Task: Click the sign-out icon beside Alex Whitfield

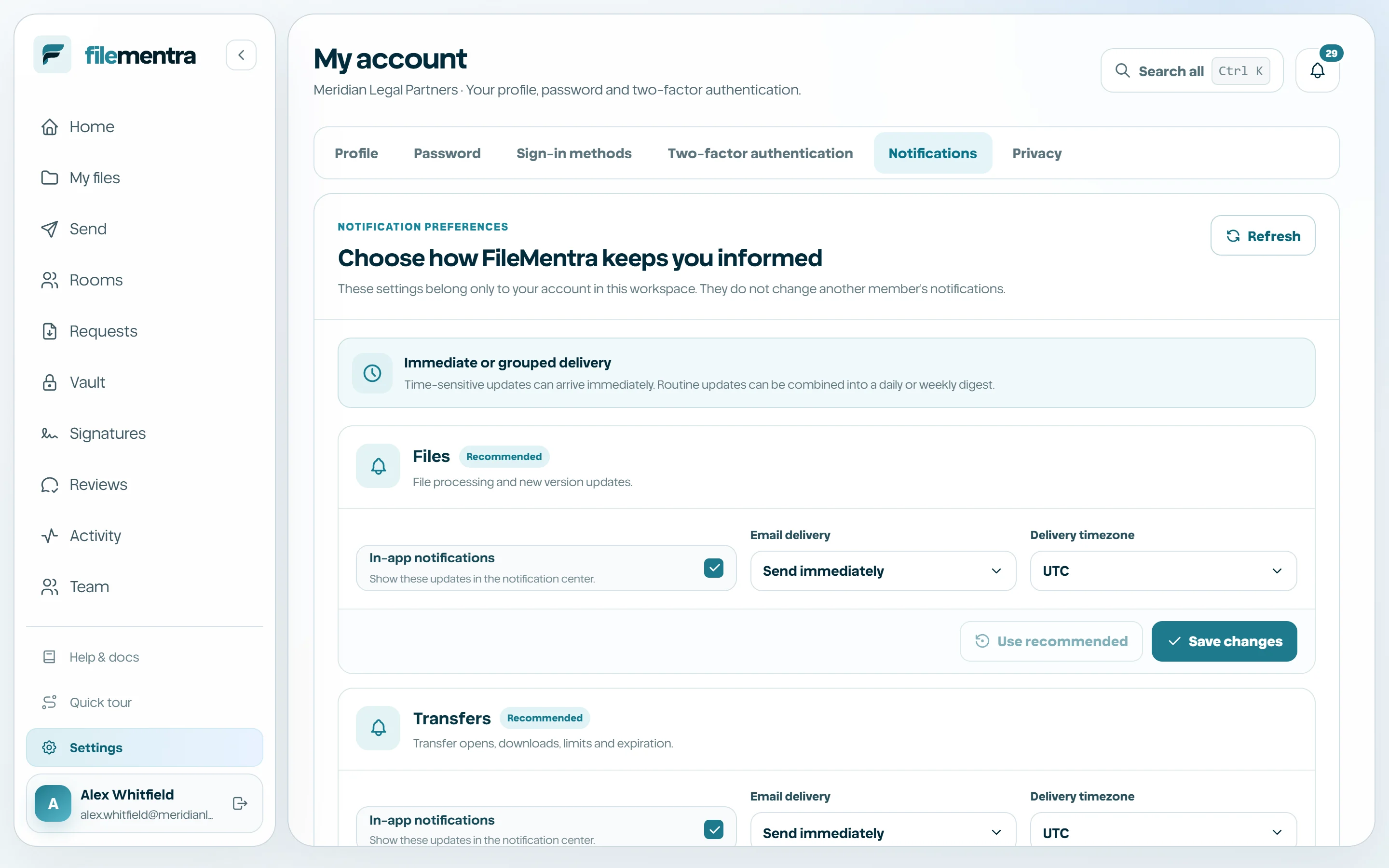Action: 241,803
